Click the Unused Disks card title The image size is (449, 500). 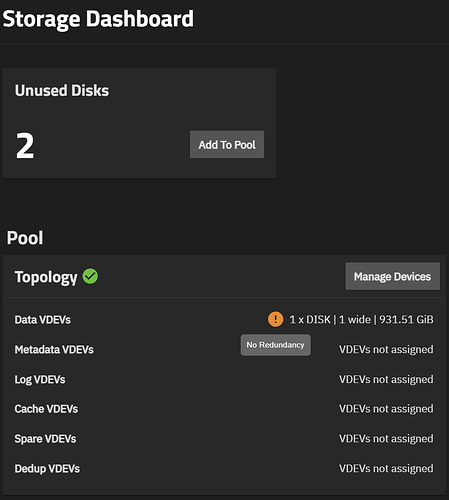coord(62,91)
